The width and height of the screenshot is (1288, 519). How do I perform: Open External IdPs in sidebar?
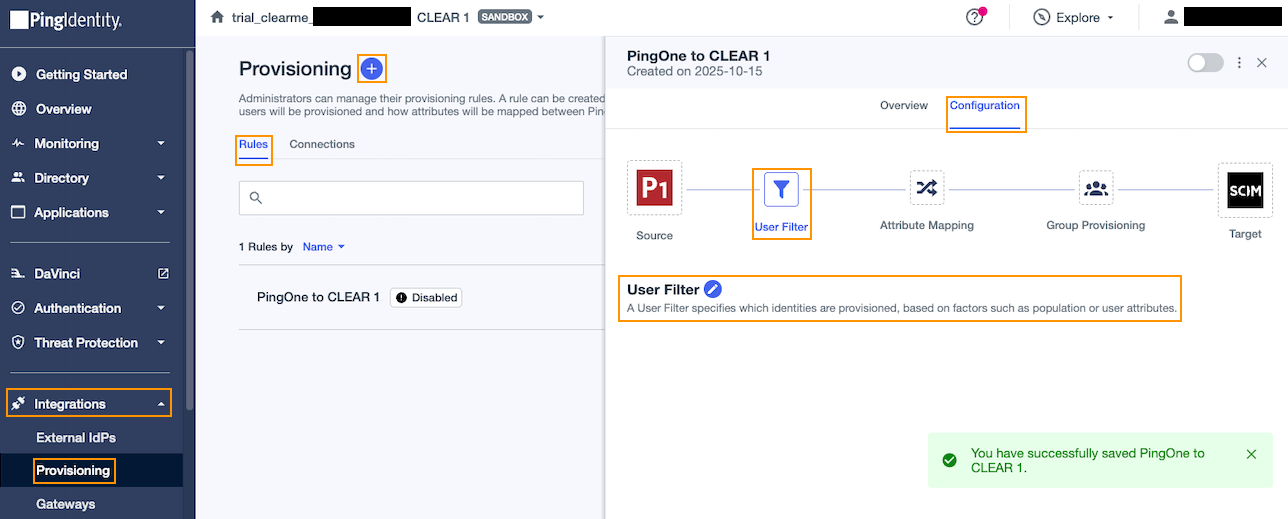pyautogui.click(x=76, y=438)
